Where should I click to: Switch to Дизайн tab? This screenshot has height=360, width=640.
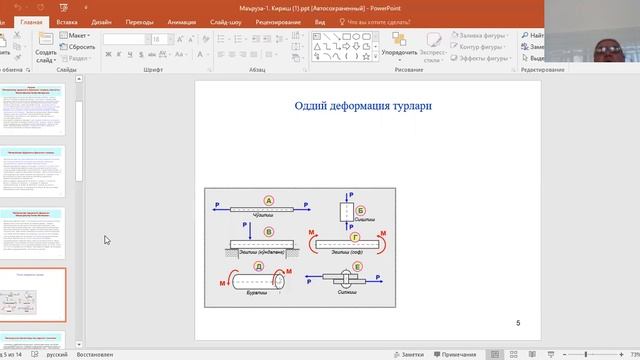101,22
